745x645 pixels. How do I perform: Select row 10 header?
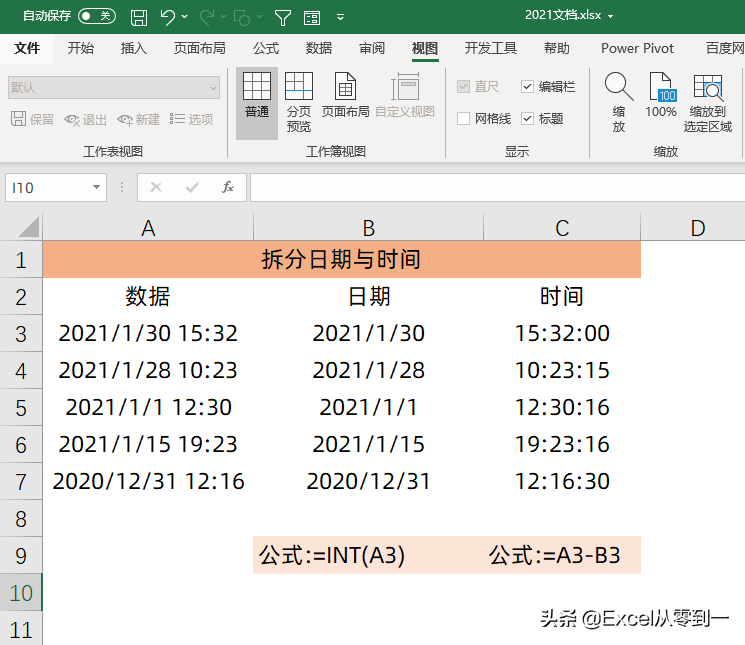point(21,593)
